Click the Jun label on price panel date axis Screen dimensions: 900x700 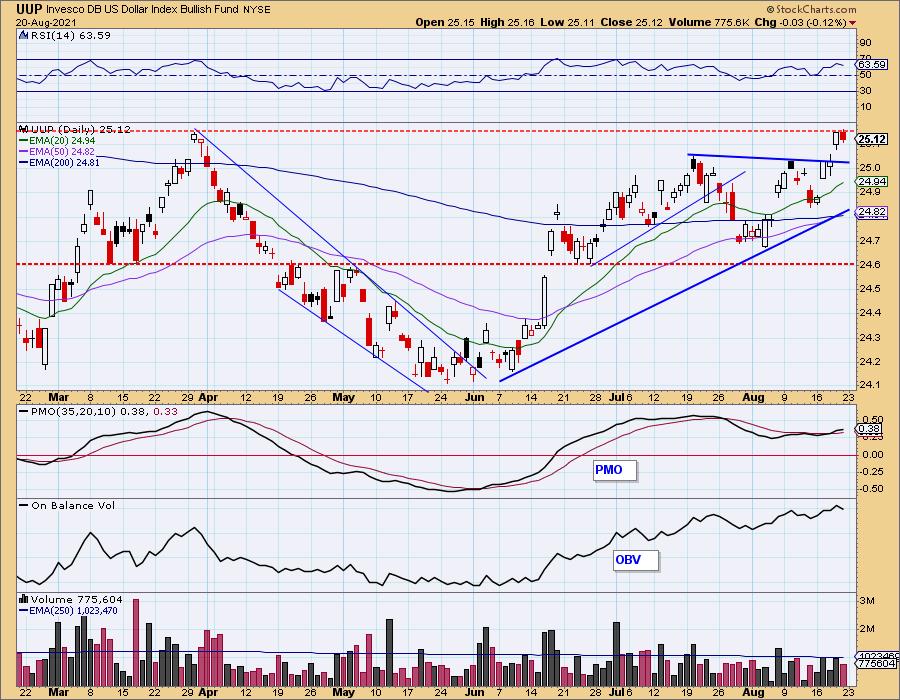point(474,397)
